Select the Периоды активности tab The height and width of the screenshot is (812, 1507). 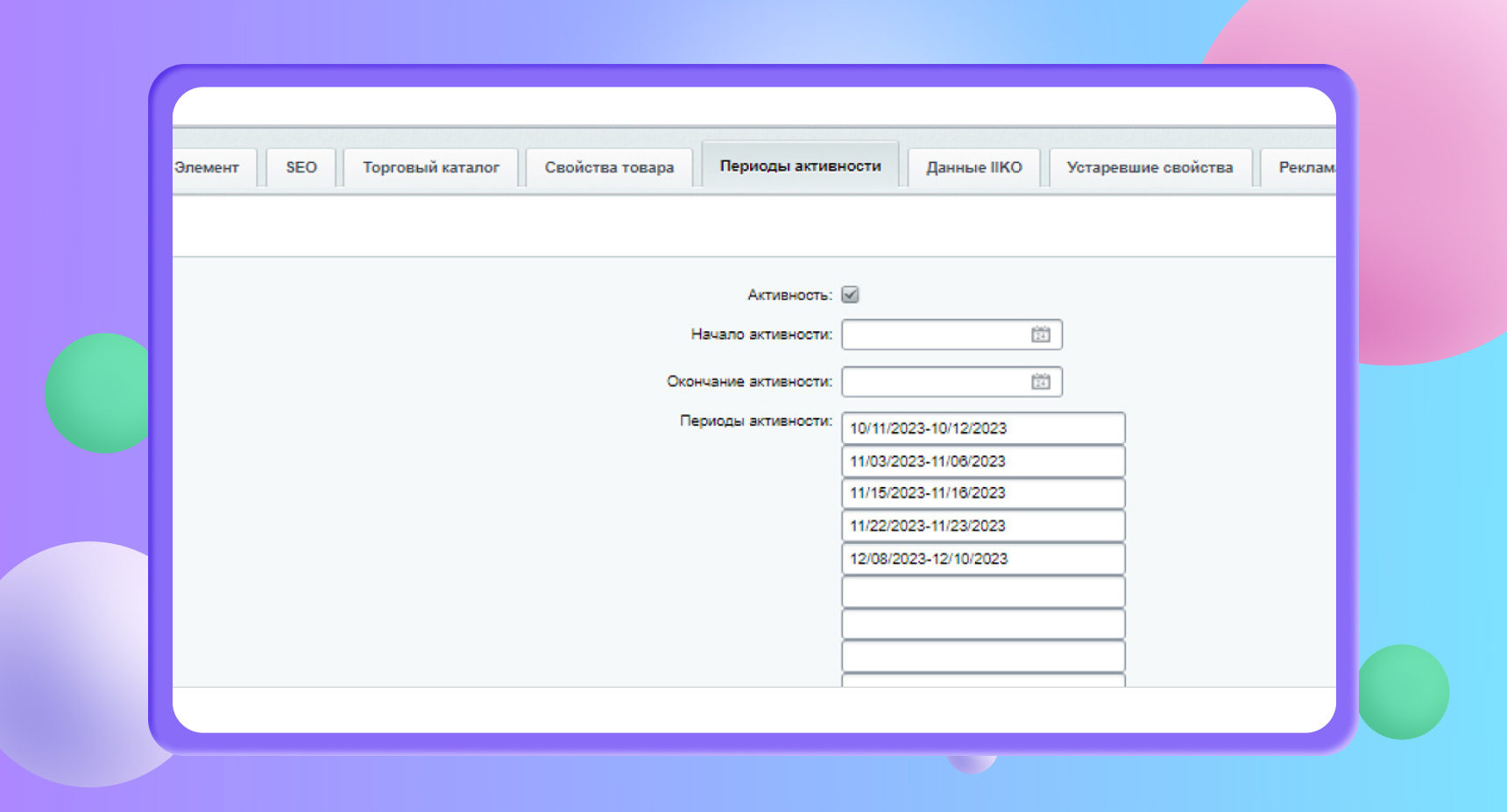(x=801, y=165)
